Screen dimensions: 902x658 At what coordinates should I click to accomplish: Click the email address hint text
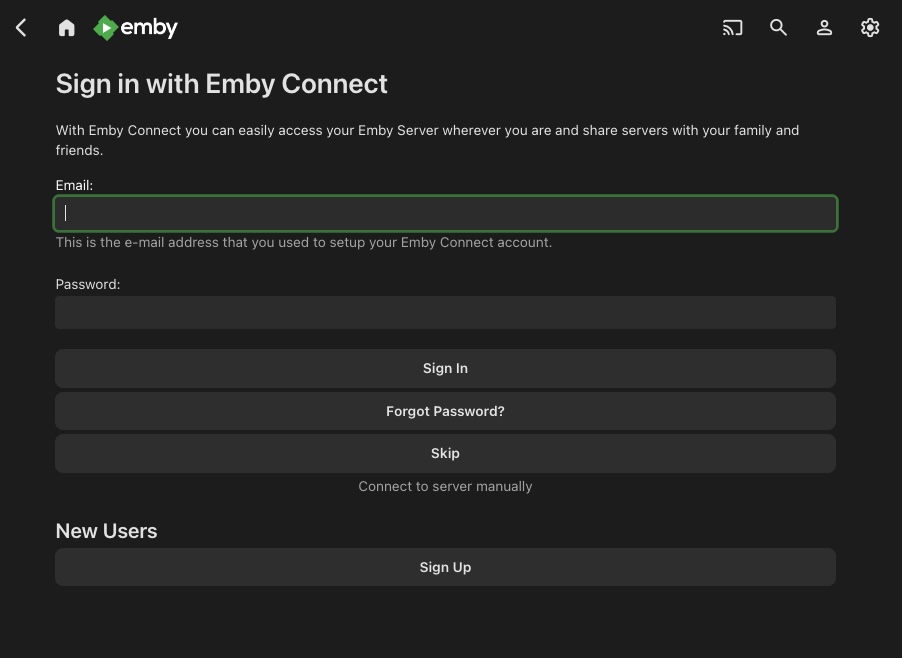click(304, 243)
